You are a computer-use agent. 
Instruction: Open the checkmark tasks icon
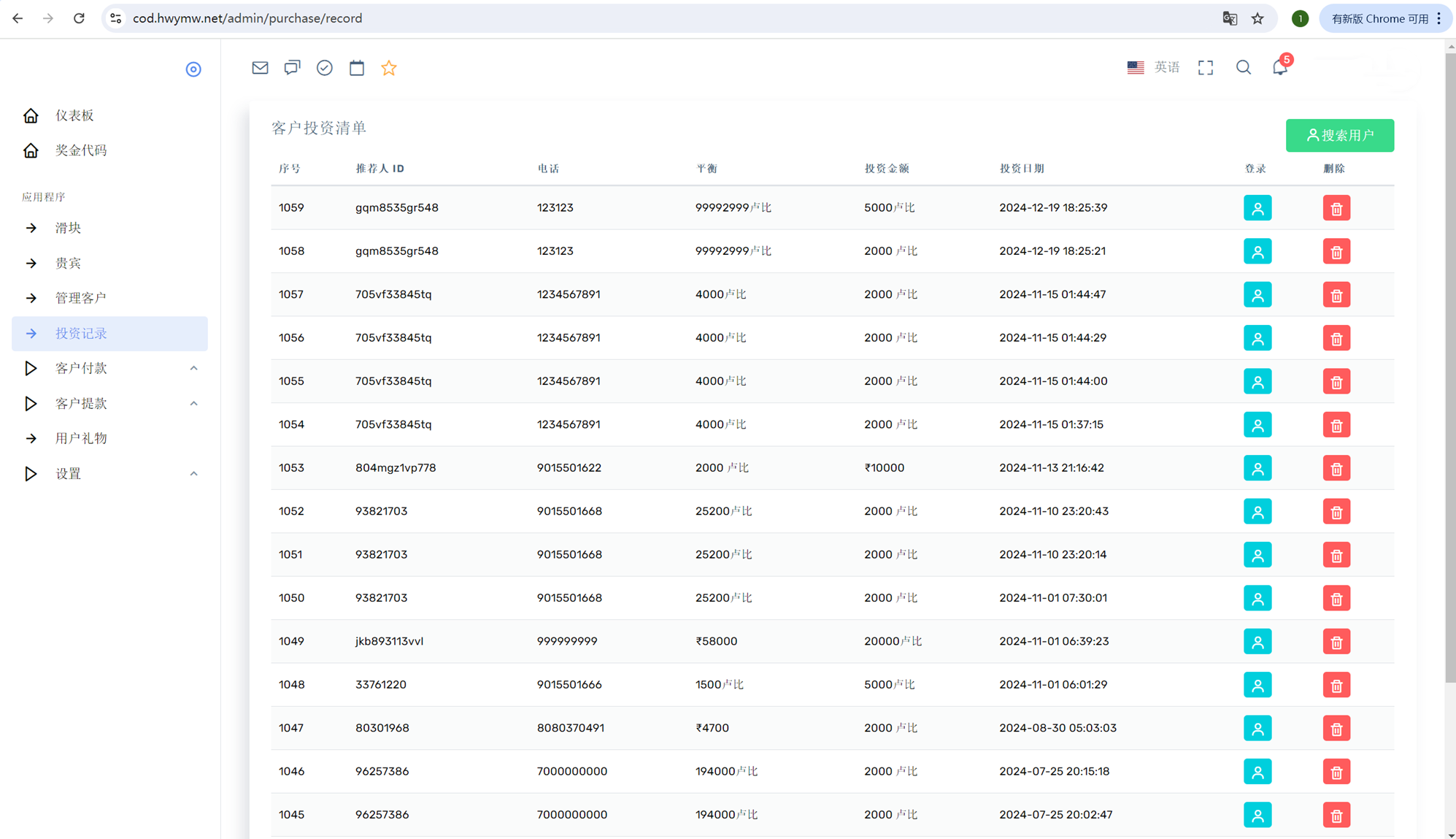[325, 68]
